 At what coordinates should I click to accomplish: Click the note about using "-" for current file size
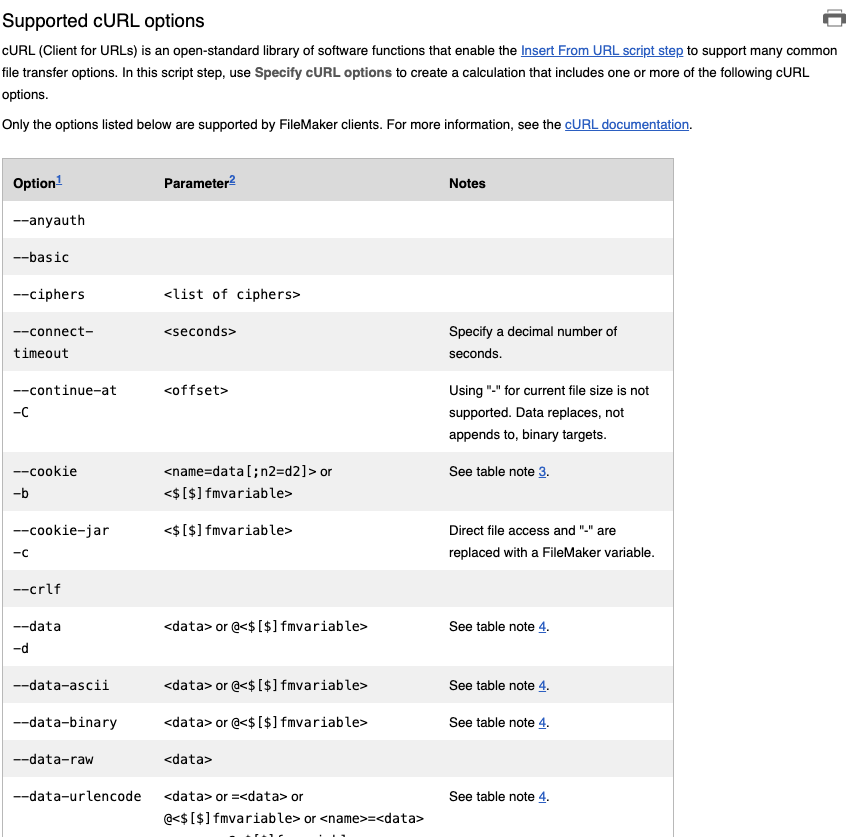[x=549, y=413]
